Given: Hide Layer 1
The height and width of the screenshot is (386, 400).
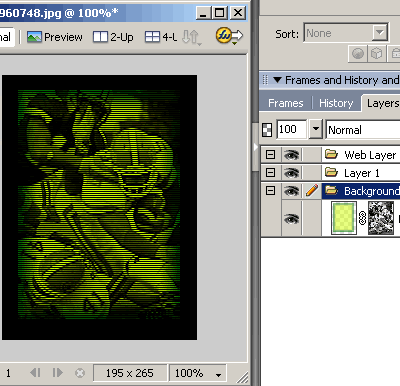Looking at the screenshot, I should pyautogui.click(x=291, y=173).
